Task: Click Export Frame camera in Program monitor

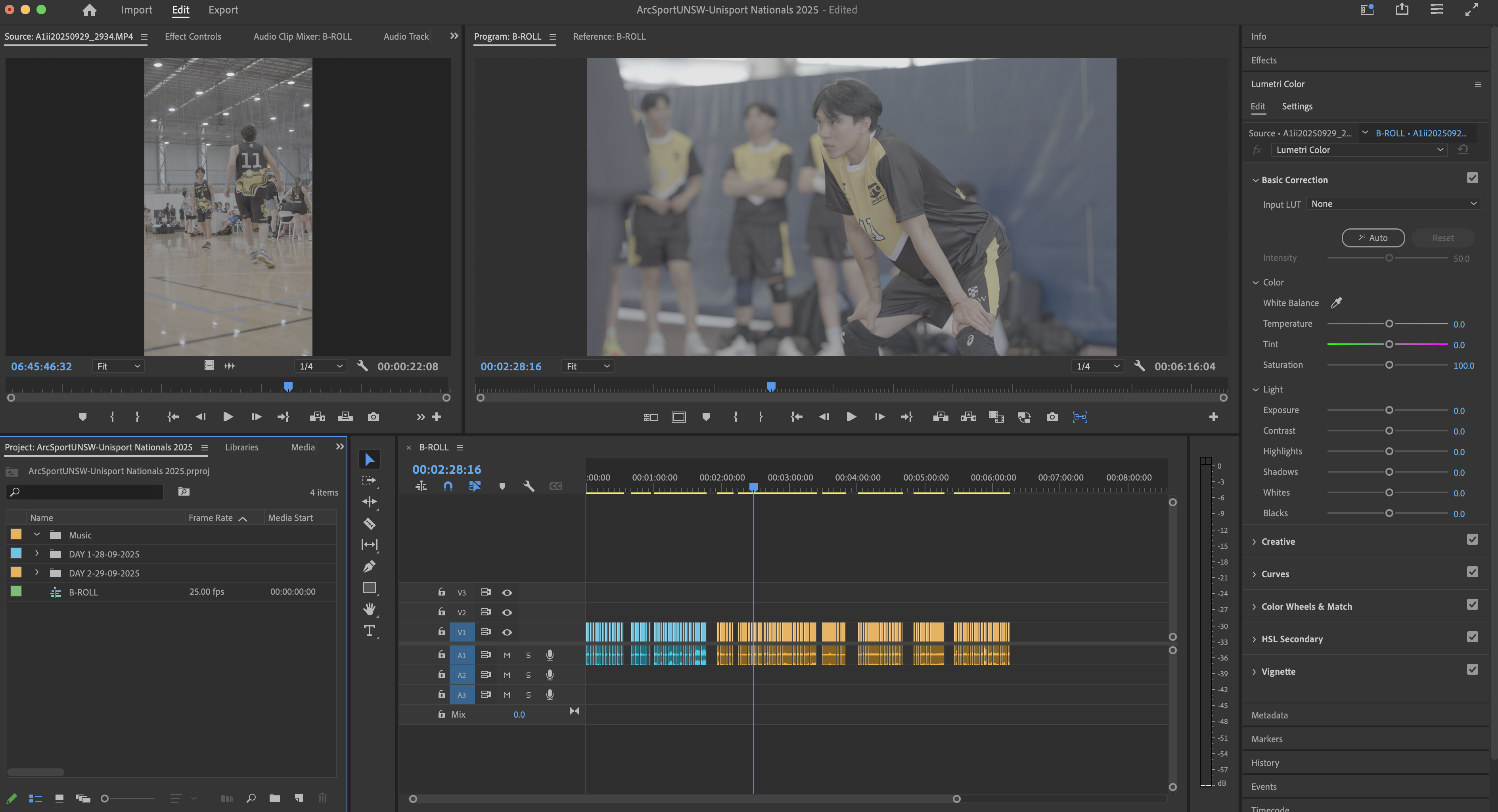Action: (1052, 417)
